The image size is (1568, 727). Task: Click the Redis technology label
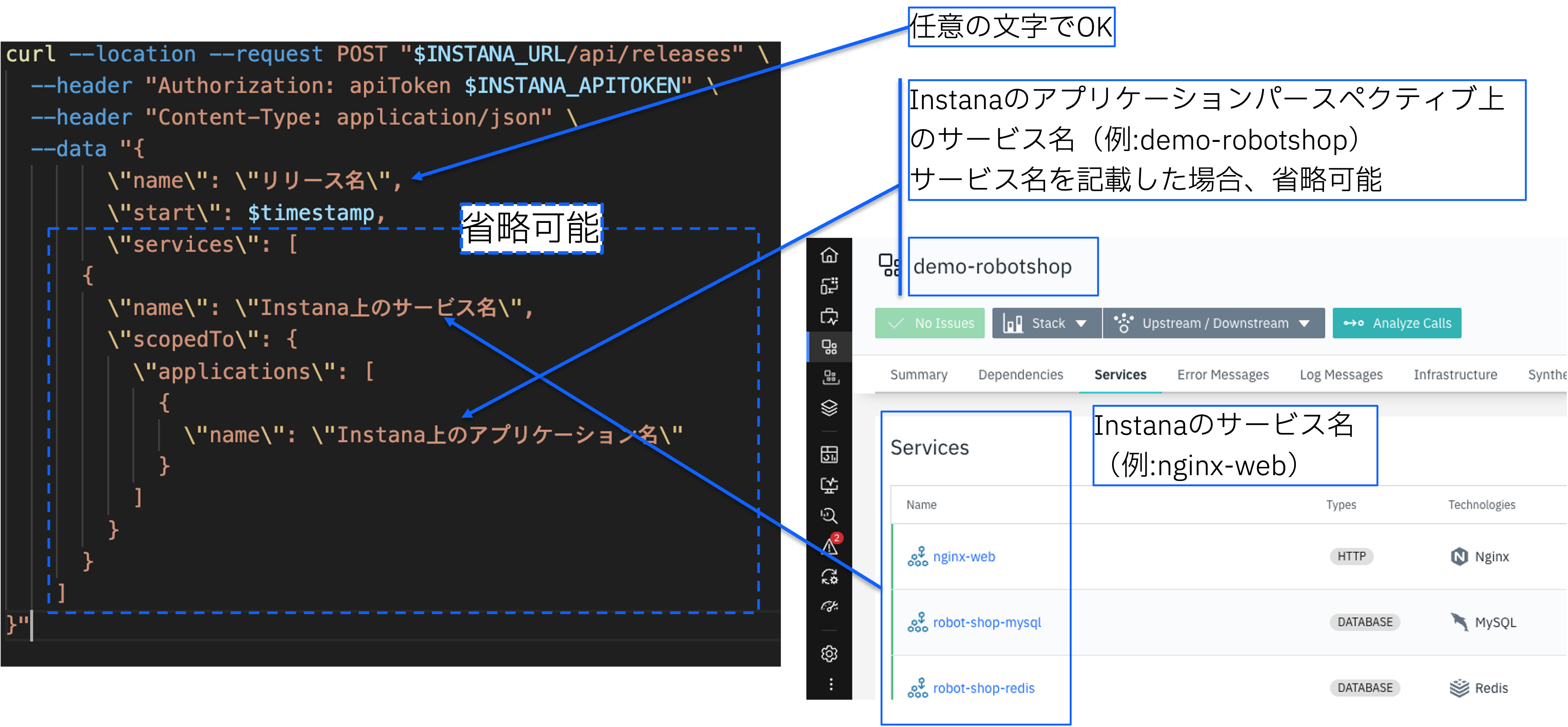(x=1491, y=688)
